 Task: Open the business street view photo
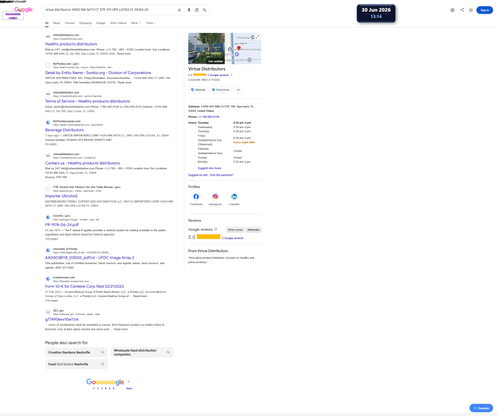tap(206, 48)
